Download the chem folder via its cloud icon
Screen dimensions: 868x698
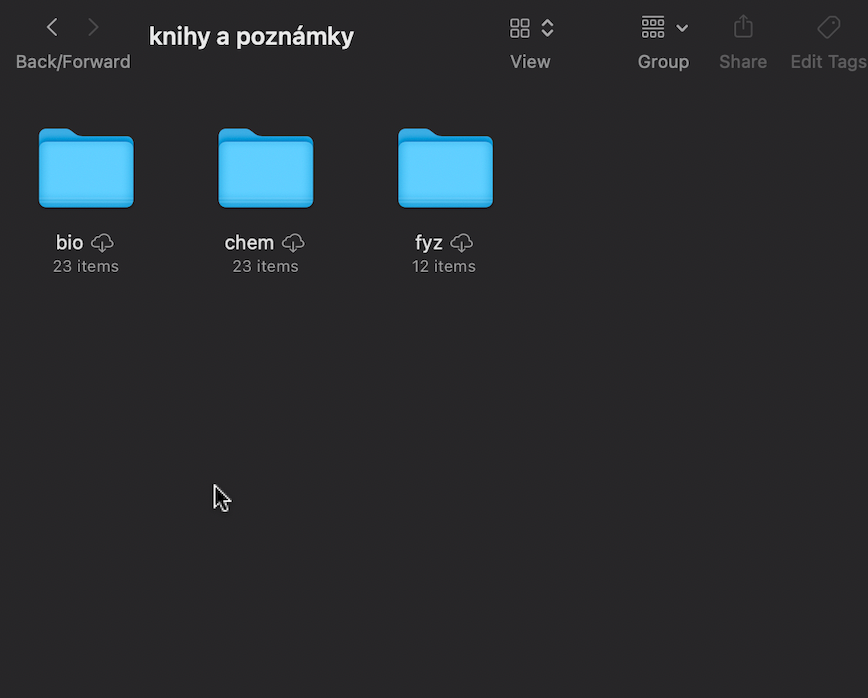(292, 242)
